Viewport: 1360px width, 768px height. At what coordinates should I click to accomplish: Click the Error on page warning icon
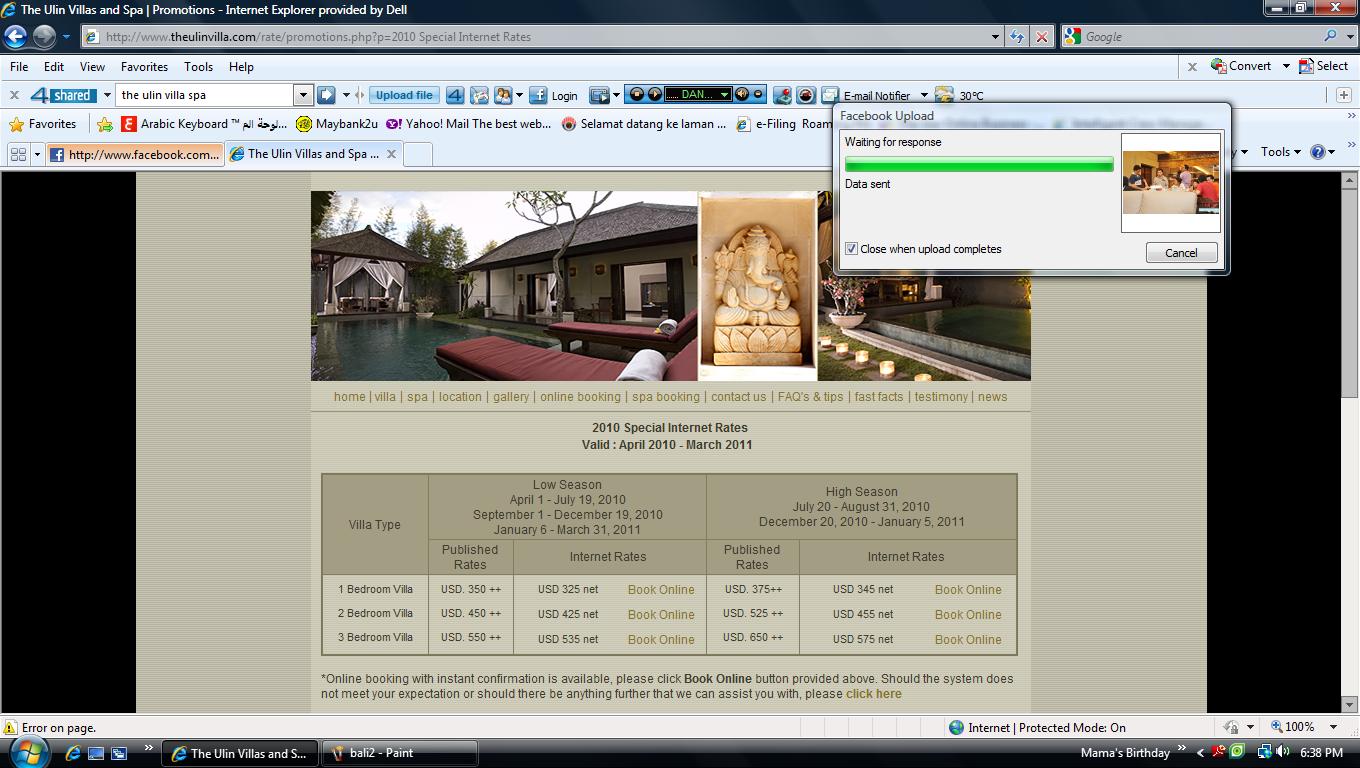[10, 728]
